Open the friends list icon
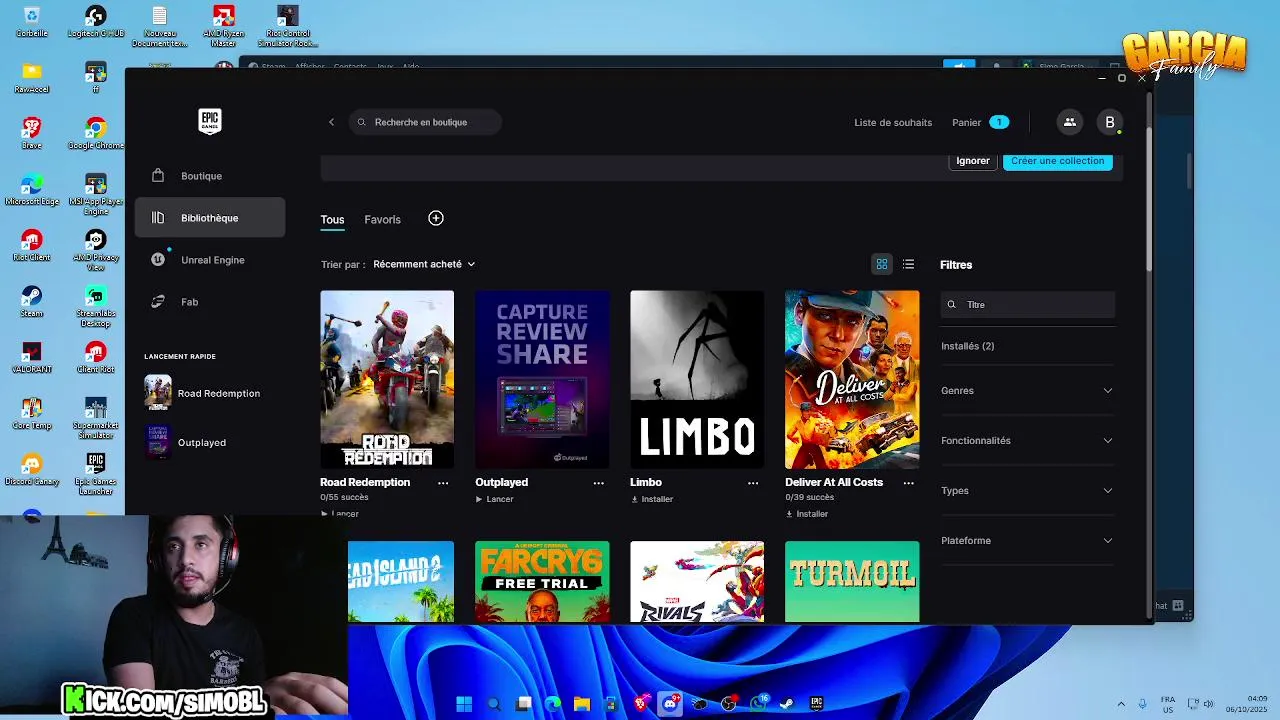 [x=1069, y=122]
